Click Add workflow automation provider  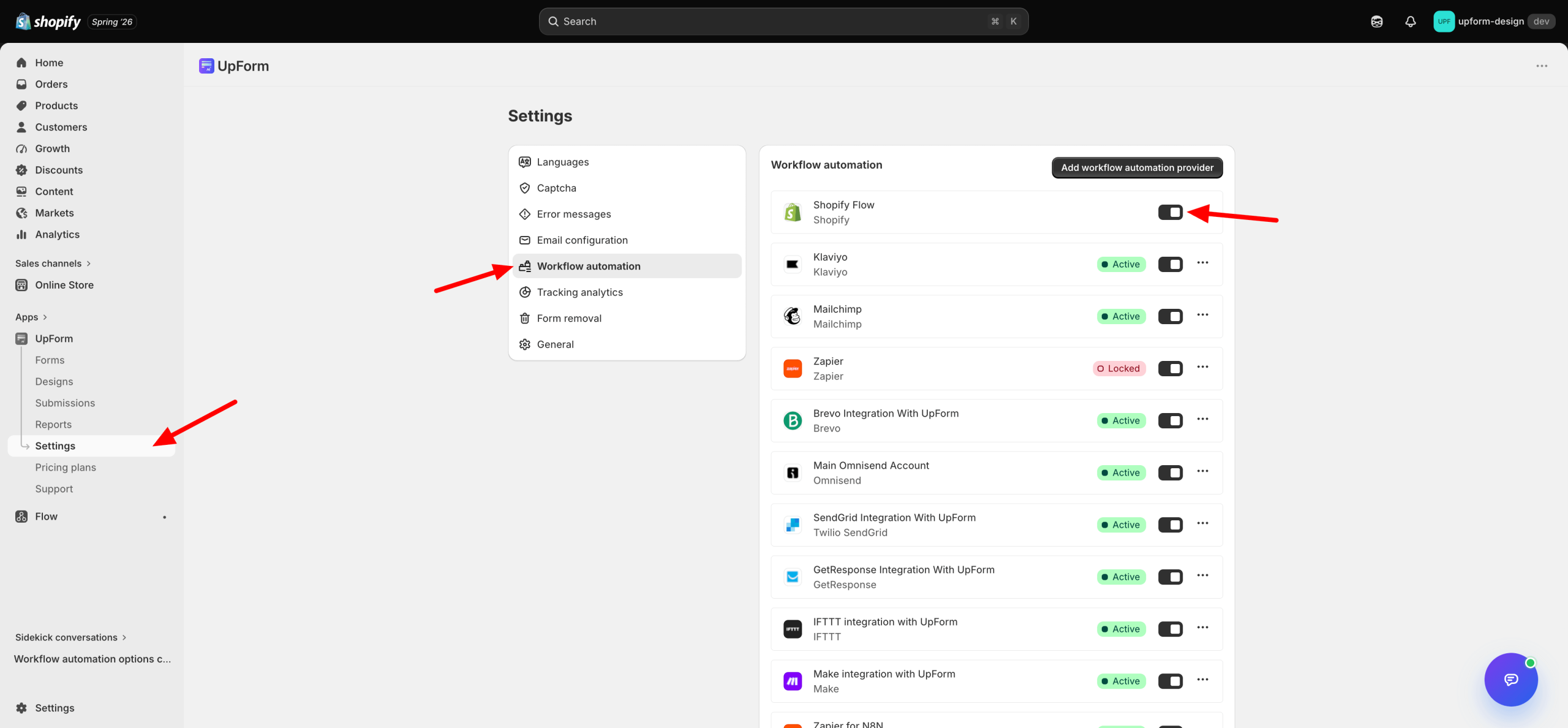coord(1137,168)
